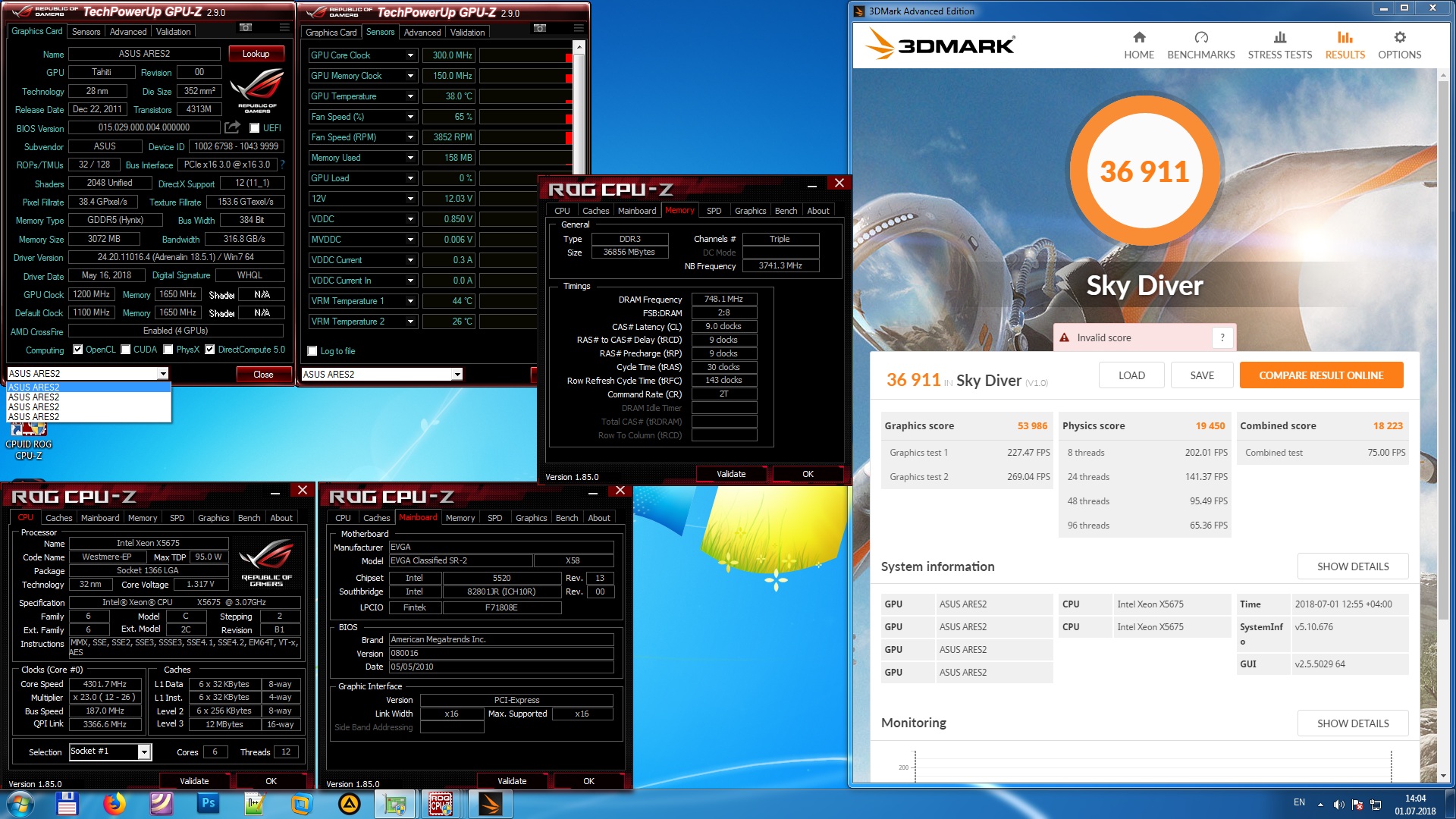Screen dimensions: 1456x819
Task: Launch Firefox from taskbar
Action: pyautogui.click(x=115, y=804)
